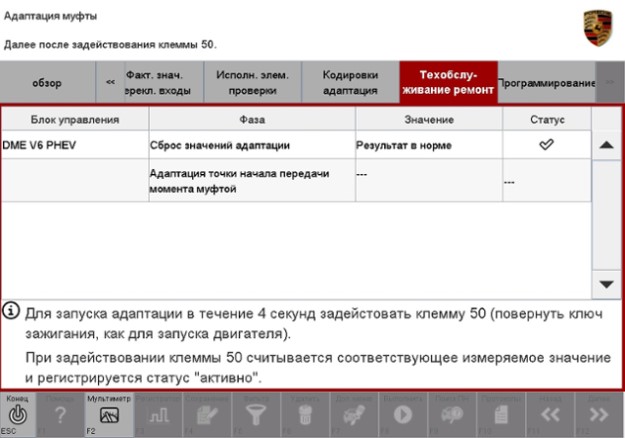This screenshot has height=438, width=625.
Task: Open the Мультиметр tool (F2)
Action: [x=107, y=416]
